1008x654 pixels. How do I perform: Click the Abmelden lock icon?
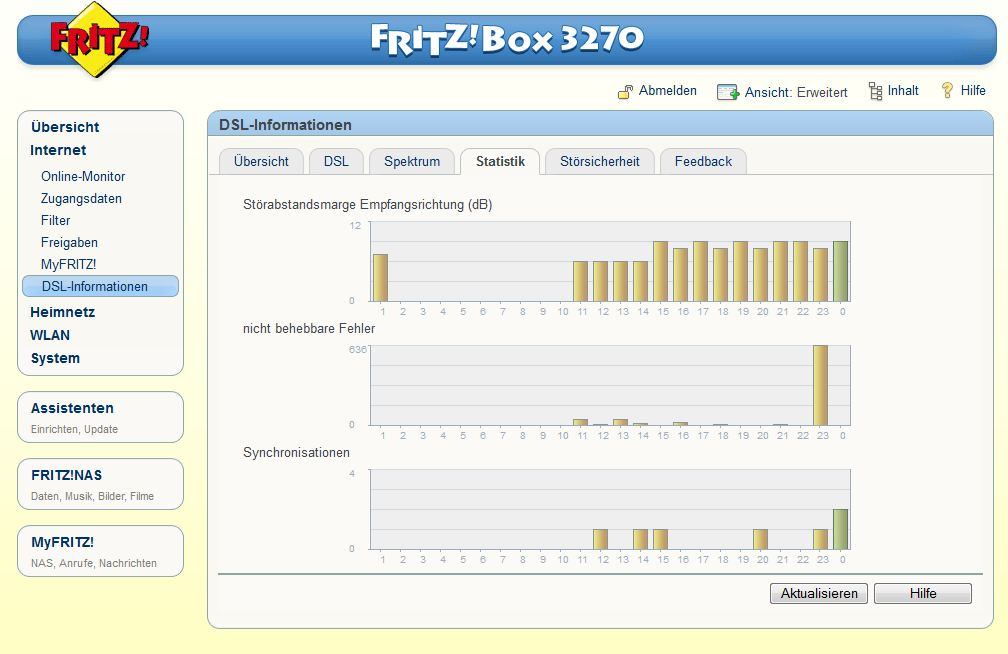[x=625, y=92]
